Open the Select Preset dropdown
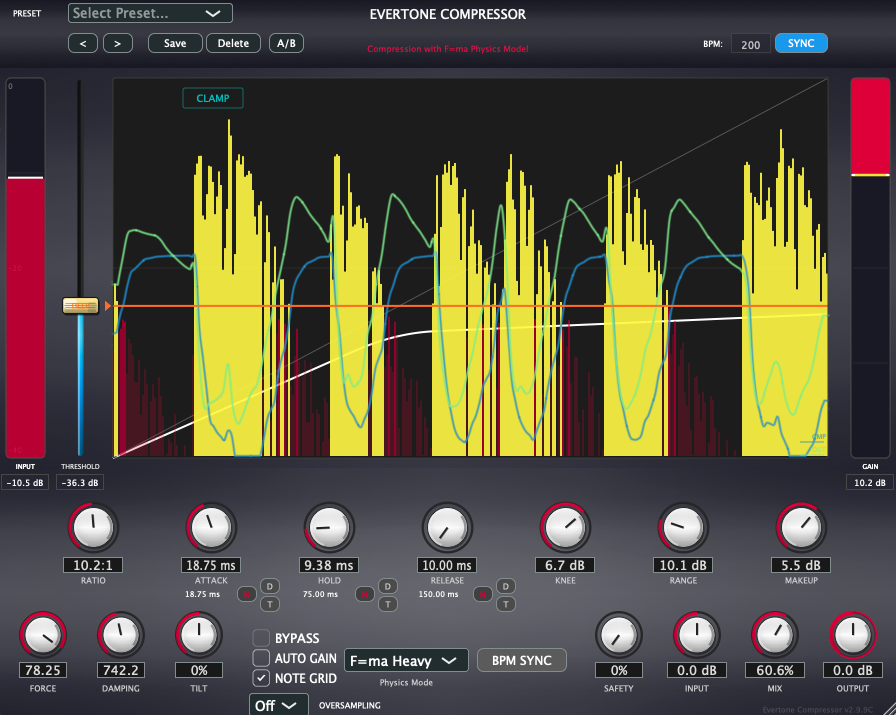This screenshot has width=896, height=715. pos(150,13)
